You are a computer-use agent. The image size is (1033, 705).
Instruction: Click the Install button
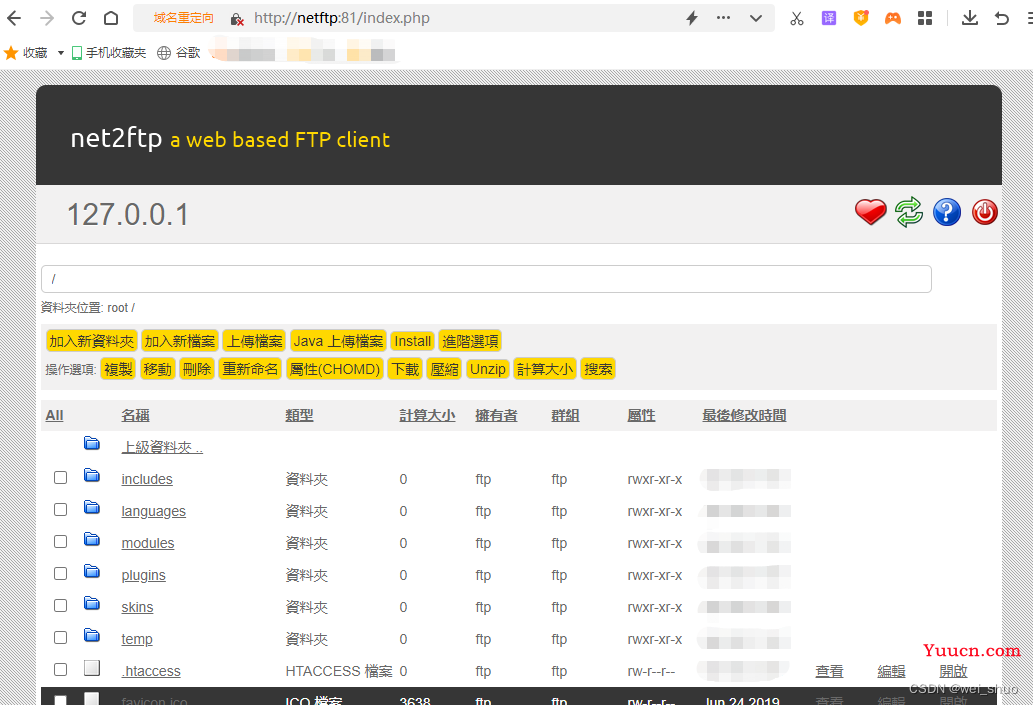coord(412,341)
